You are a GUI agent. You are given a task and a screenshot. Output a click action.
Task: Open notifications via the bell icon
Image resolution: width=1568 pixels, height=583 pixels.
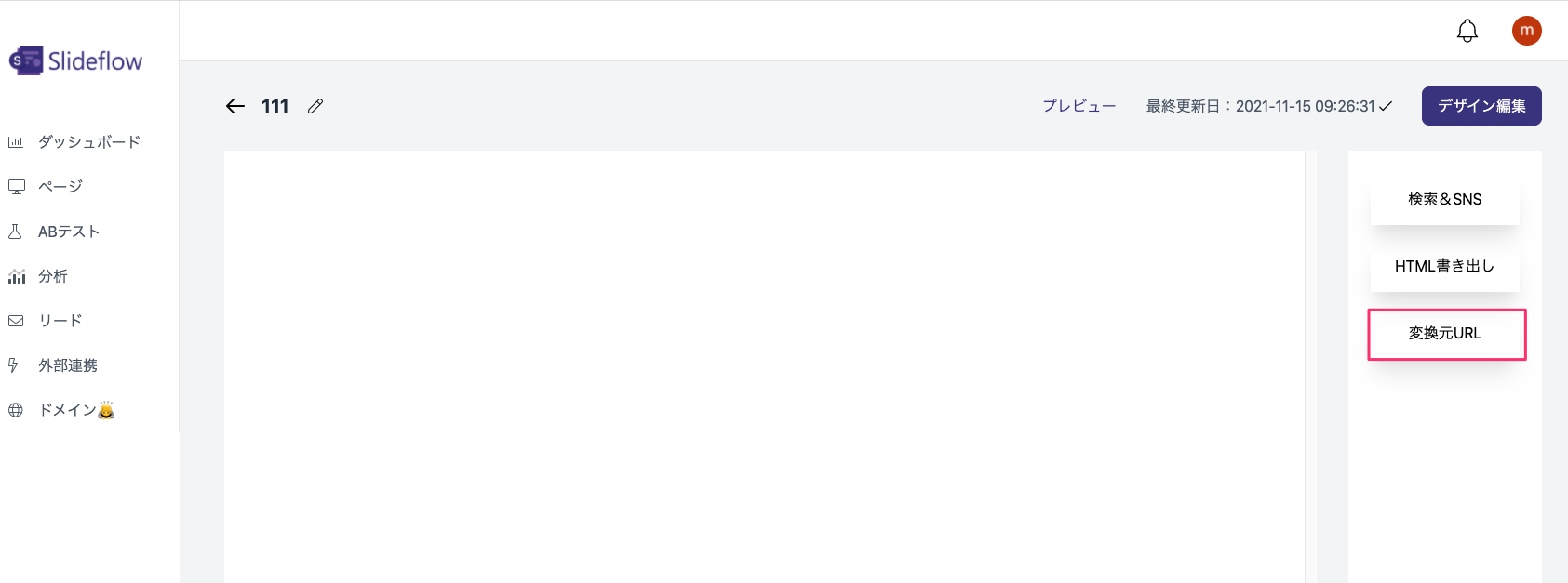(x=1466, y=30)
